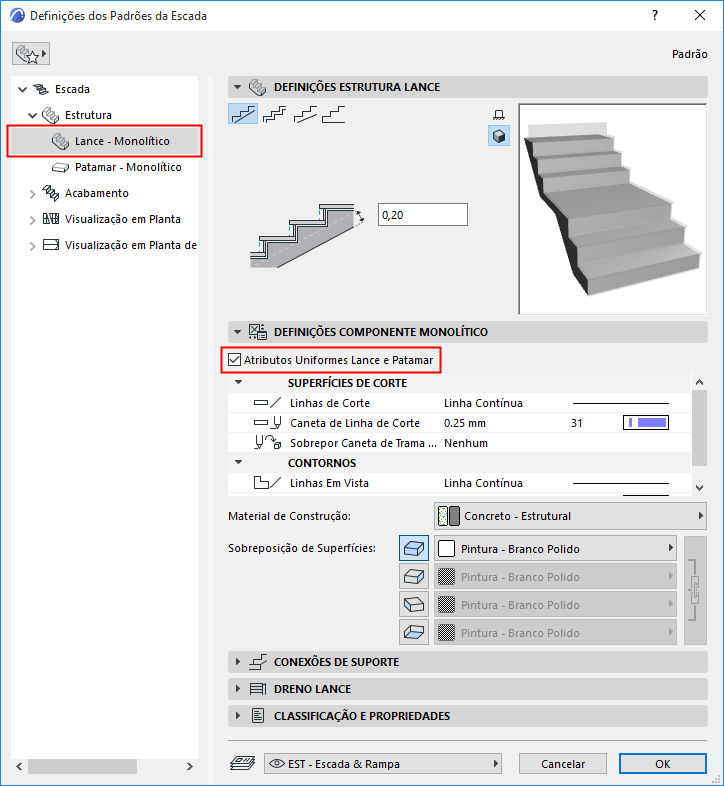Close the stair settings dialog
The image size is (724, 786).
(x=700, y=16)
